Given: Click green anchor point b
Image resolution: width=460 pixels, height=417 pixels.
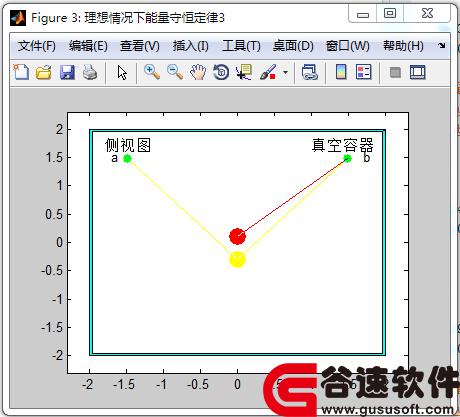Looking at the screenshot, I should [x=347, y=158].
